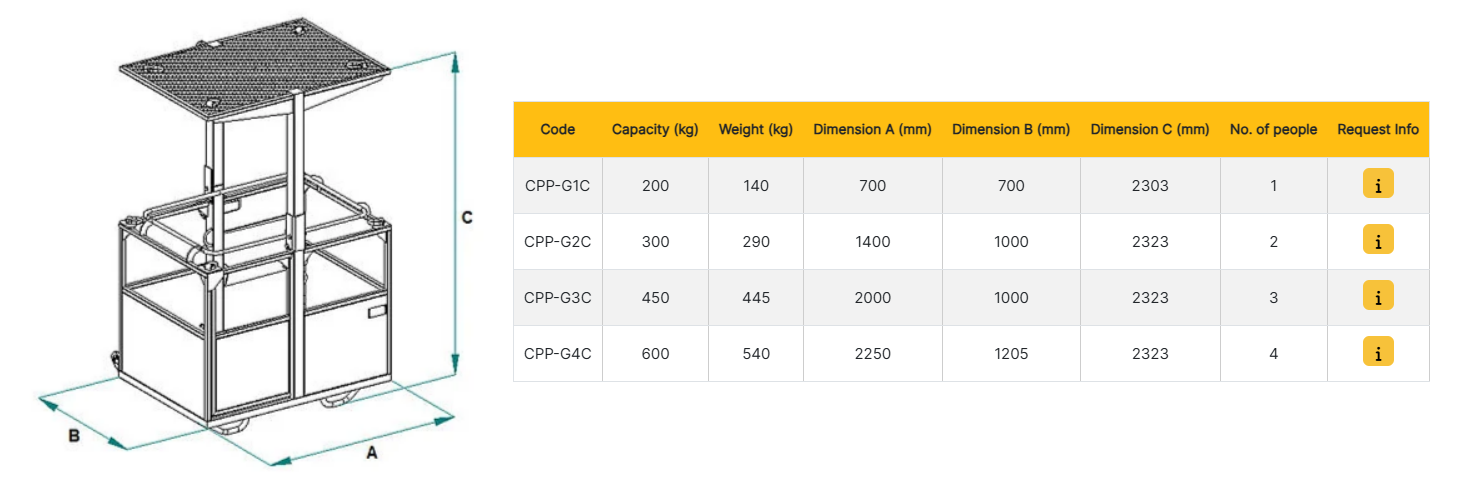Click dimension label C on the diagram
Viewport: 1457px width, 493px height.
point(467,218)
